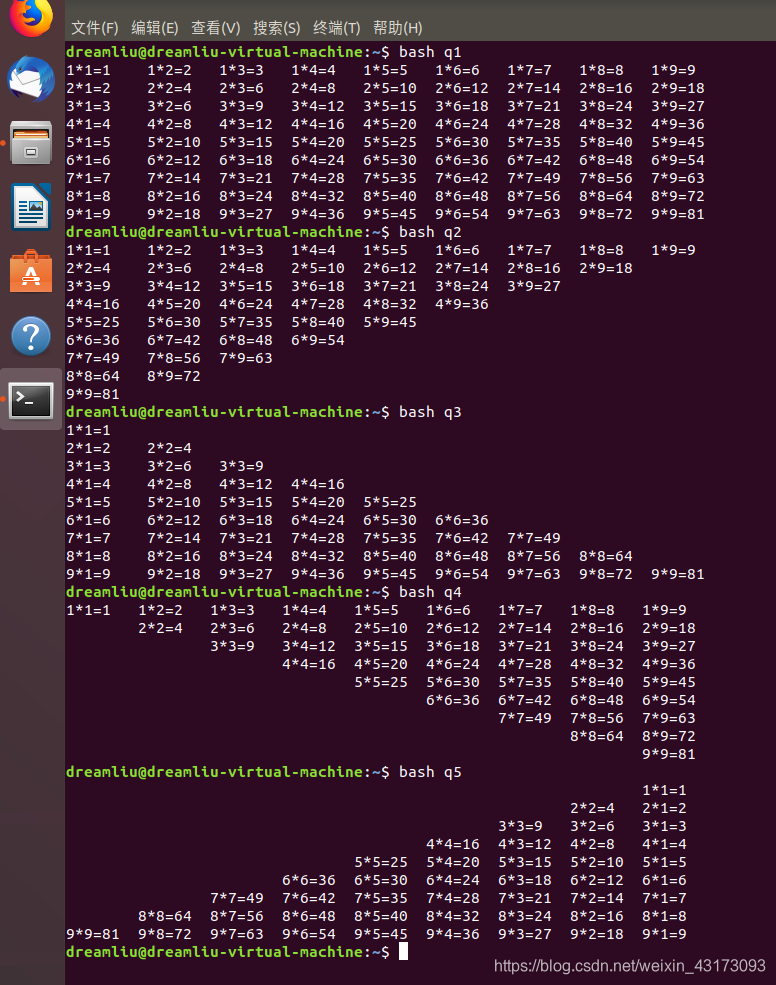Screen dimensions: 776x985
Task: Open the 编辑(E) menu
Action: [x=155, y=28]
